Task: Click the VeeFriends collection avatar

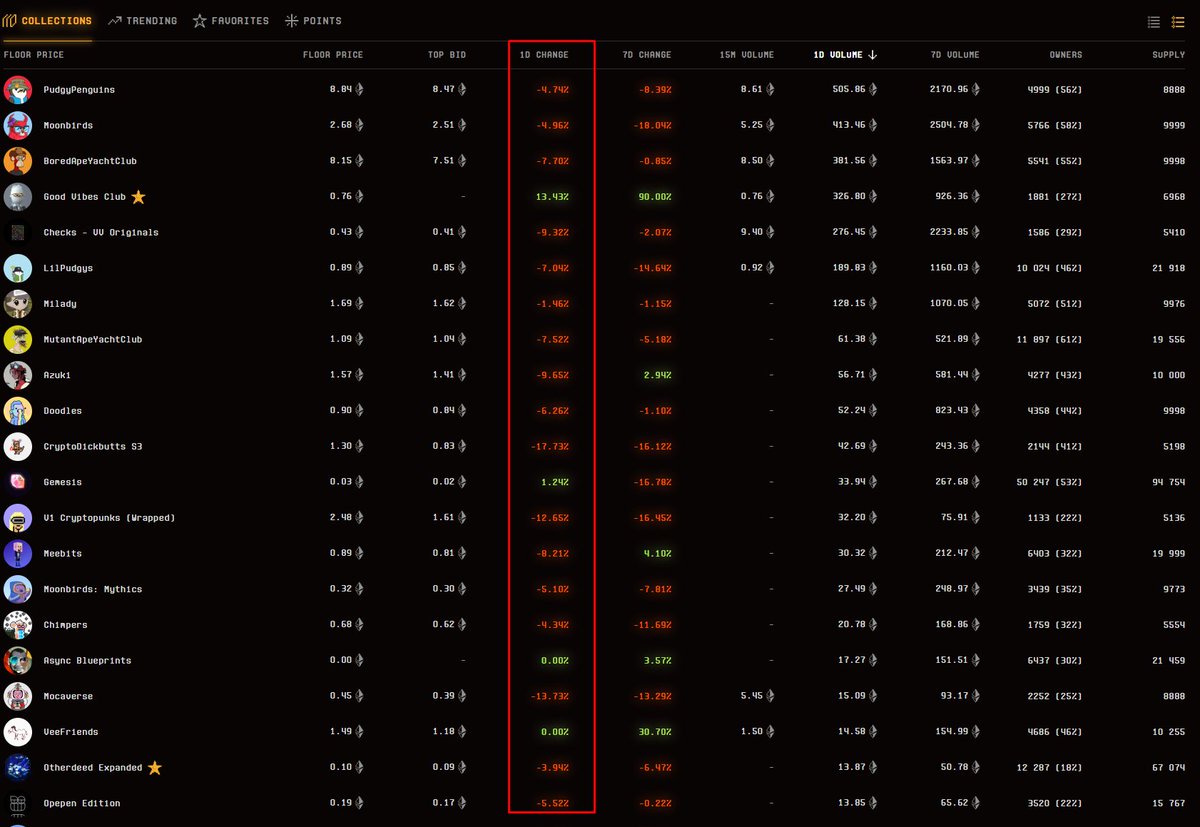Action: coord(18,732)
